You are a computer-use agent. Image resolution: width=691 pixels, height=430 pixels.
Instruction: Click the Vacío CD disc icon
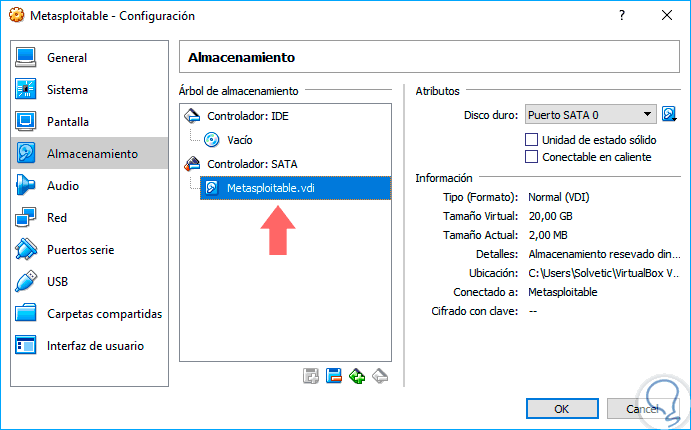(212, 140)
